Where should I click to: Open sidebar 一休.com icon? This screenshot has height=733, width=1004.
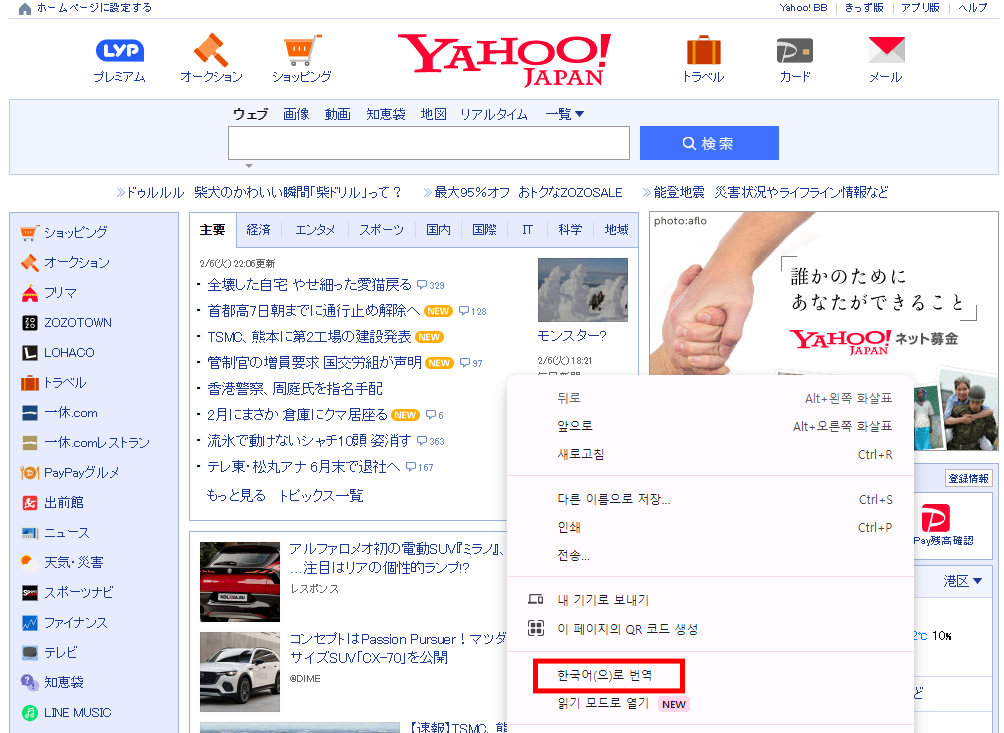[x=29, y=413]
